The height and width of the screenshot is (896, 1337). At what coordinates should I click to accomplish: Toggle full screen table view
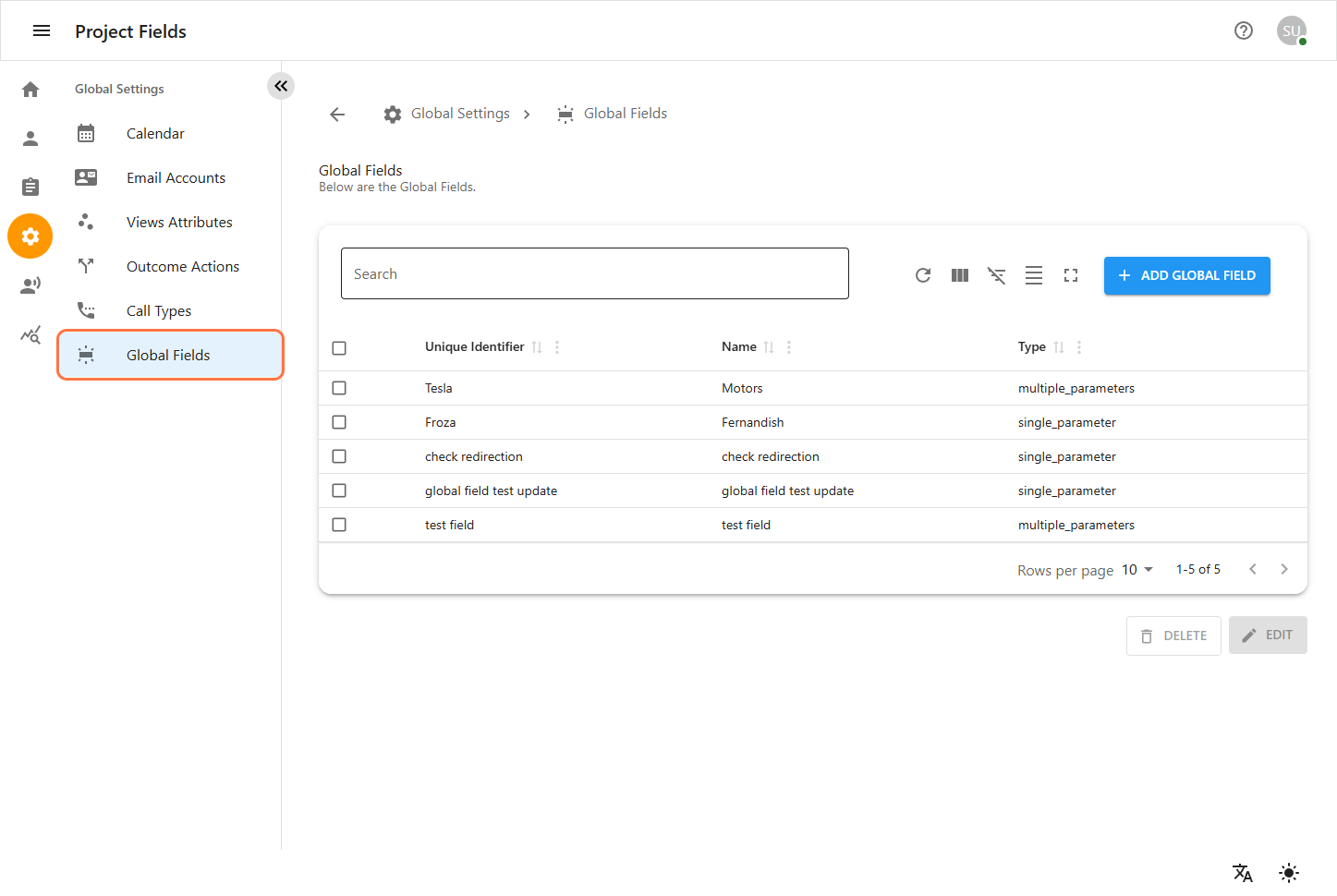[1070, 275]
